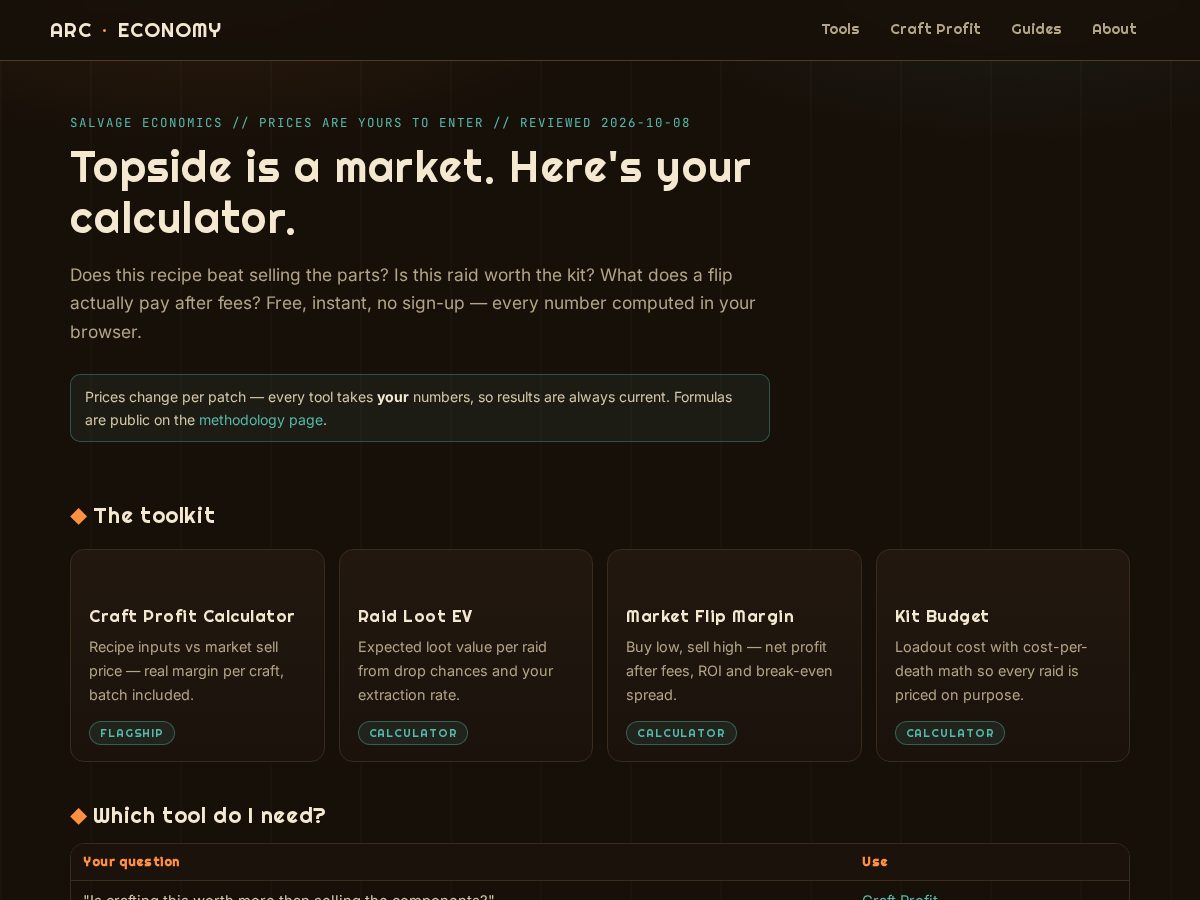Click the diamond beside Which tool do I need
Screen dimensions: 1200x900
click(x=79, y=816)
